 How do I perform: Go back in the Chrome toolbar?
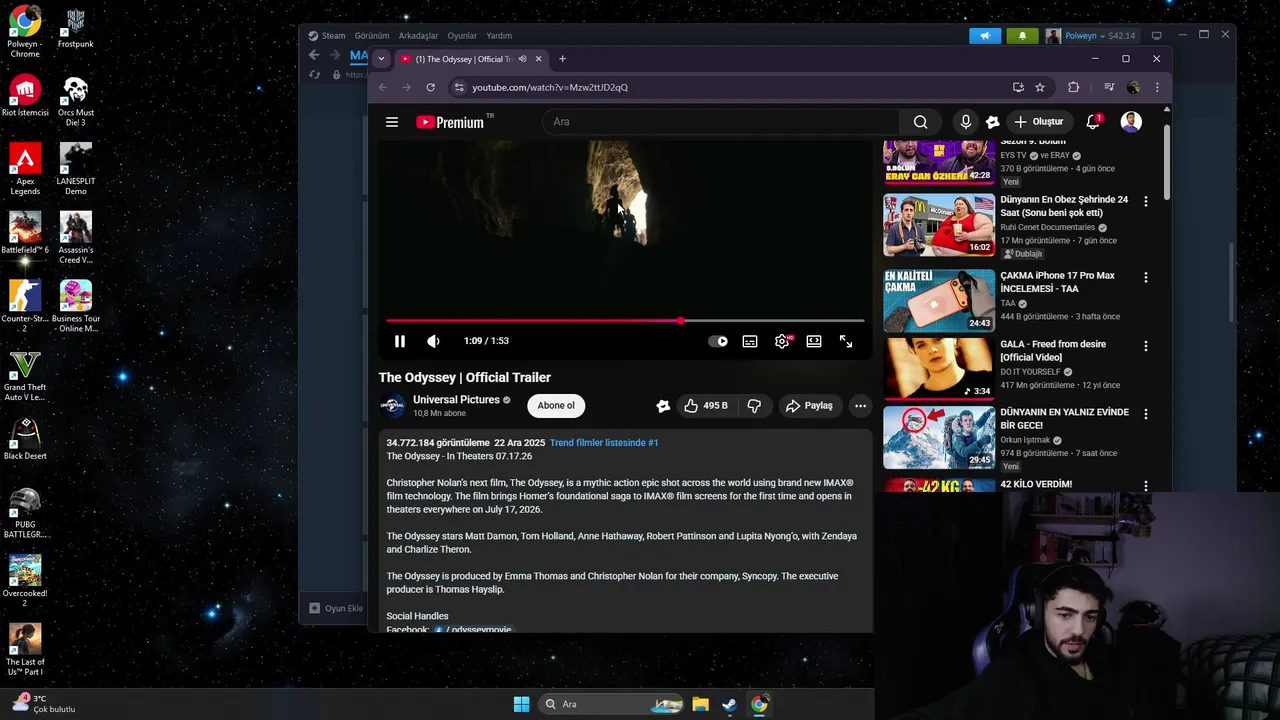pos(382,87)
